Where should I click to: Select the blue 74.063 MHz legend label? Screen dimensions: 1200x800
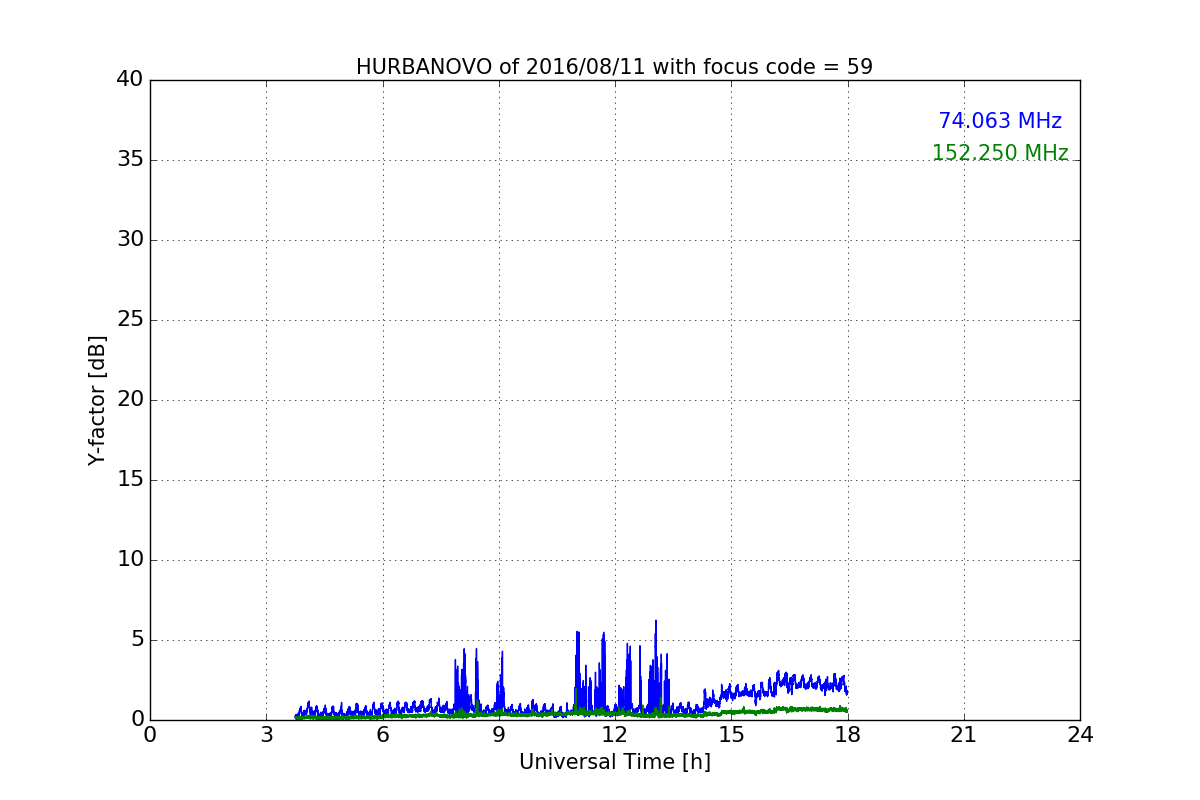tap(1000, 121)
